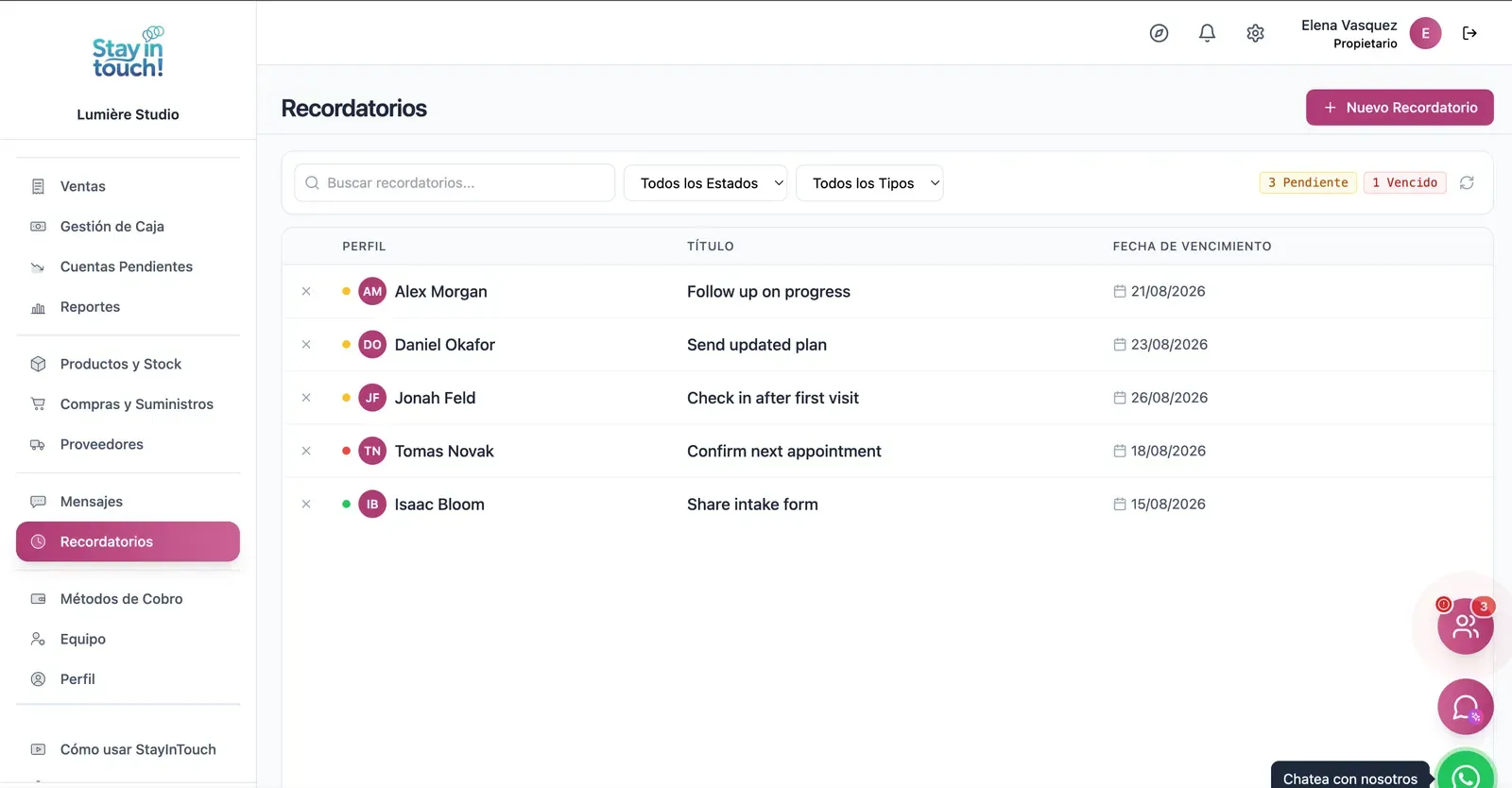This screenshot has height=788, width=1512.
Task: Go to Equipo page
Action: click(x=128, y=639)
